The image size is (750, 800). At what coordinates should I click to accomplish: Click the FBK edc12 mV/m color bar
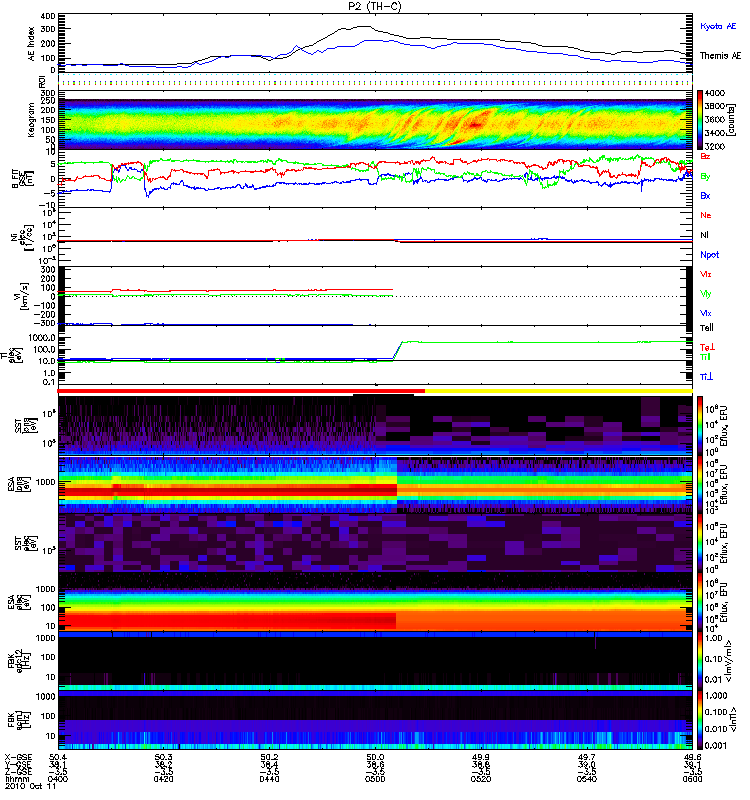click(700, 660)
